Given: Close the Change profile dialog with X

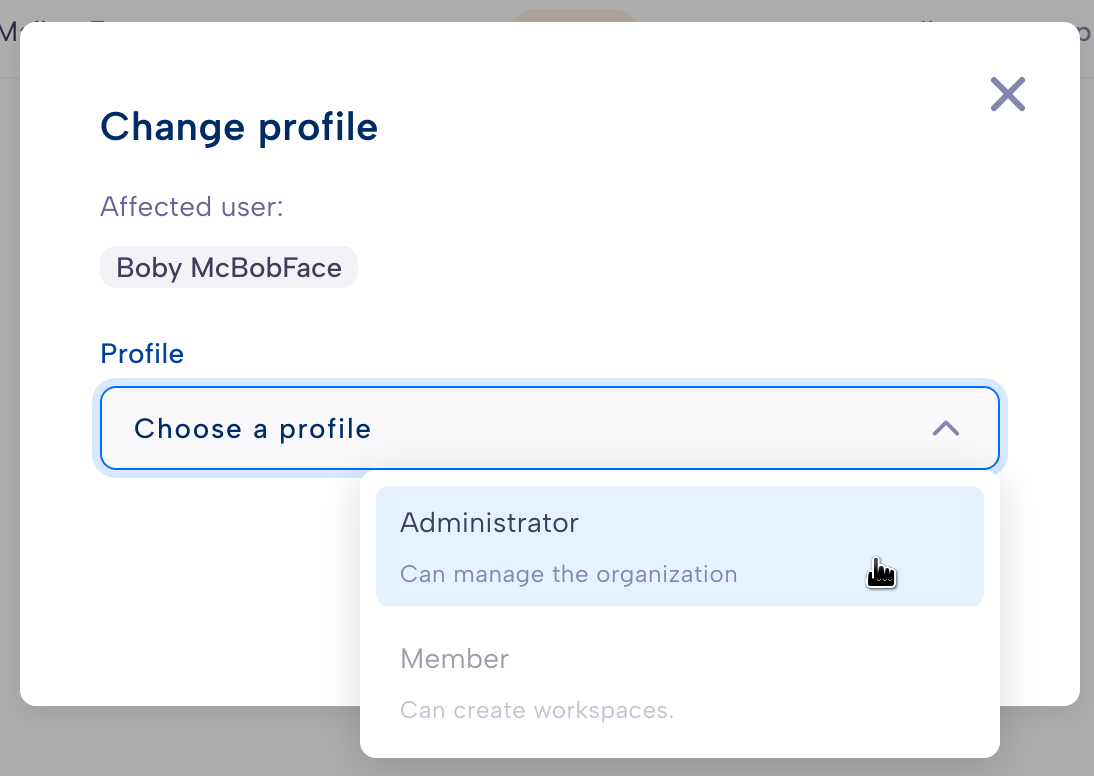Looking at the screenshot, I should point(1007,94).
